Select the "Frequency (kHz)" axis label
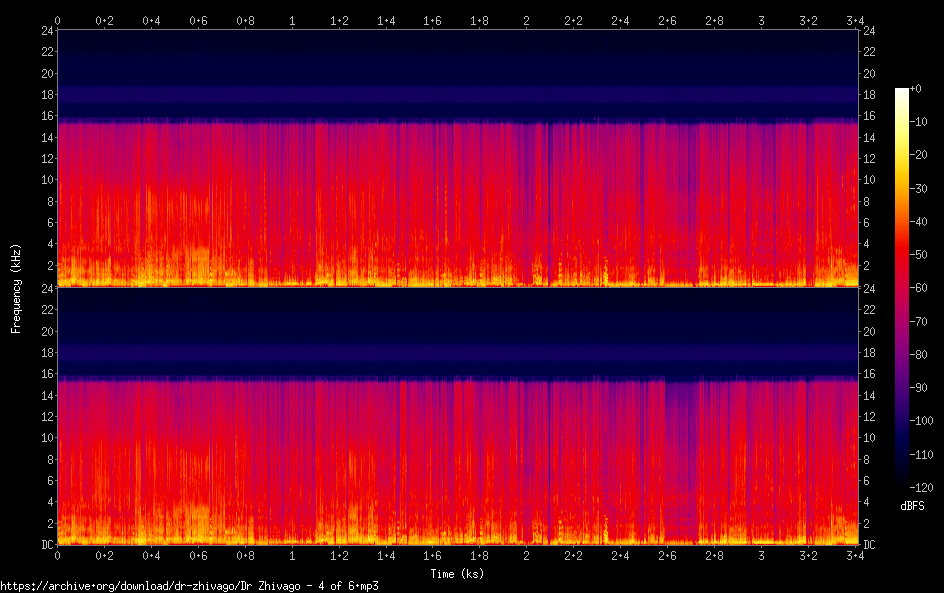944x593 pixels. pos(16,287)
